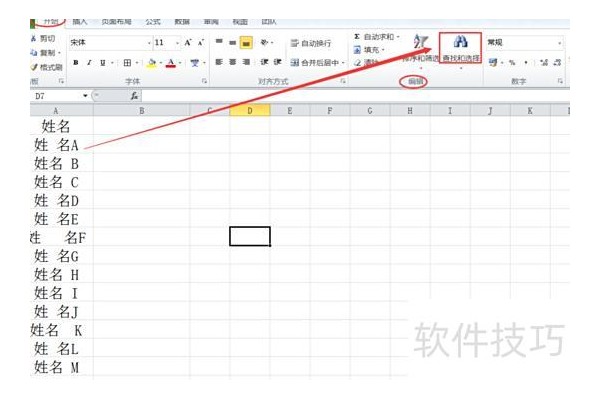Expand the underline style arrow
The width and height of the screenshot is (600, 400).
coord(112,63)
